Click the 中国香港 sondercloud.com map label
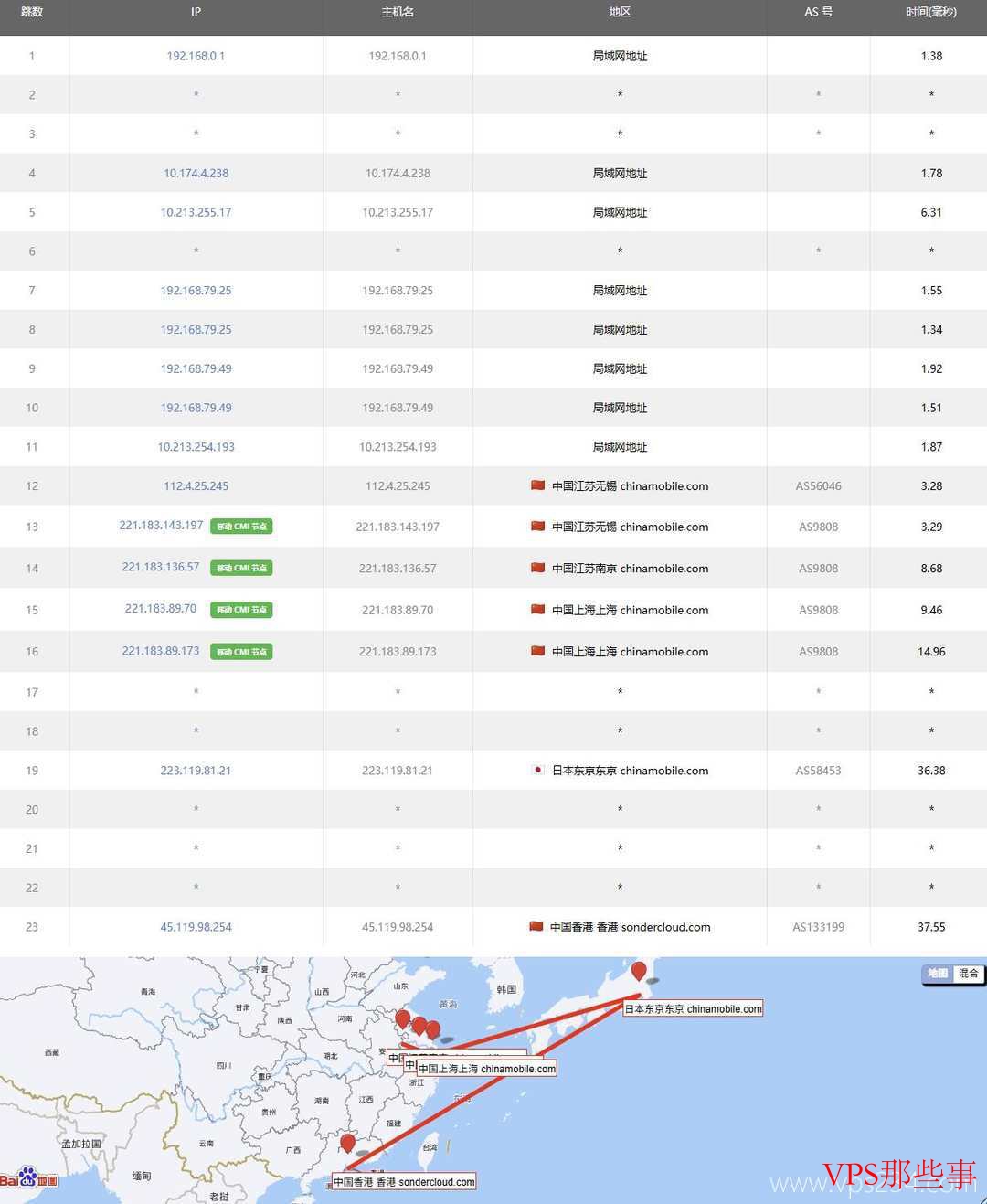The width and height of the screenshot is (987, 1204). click(404, 1182)
